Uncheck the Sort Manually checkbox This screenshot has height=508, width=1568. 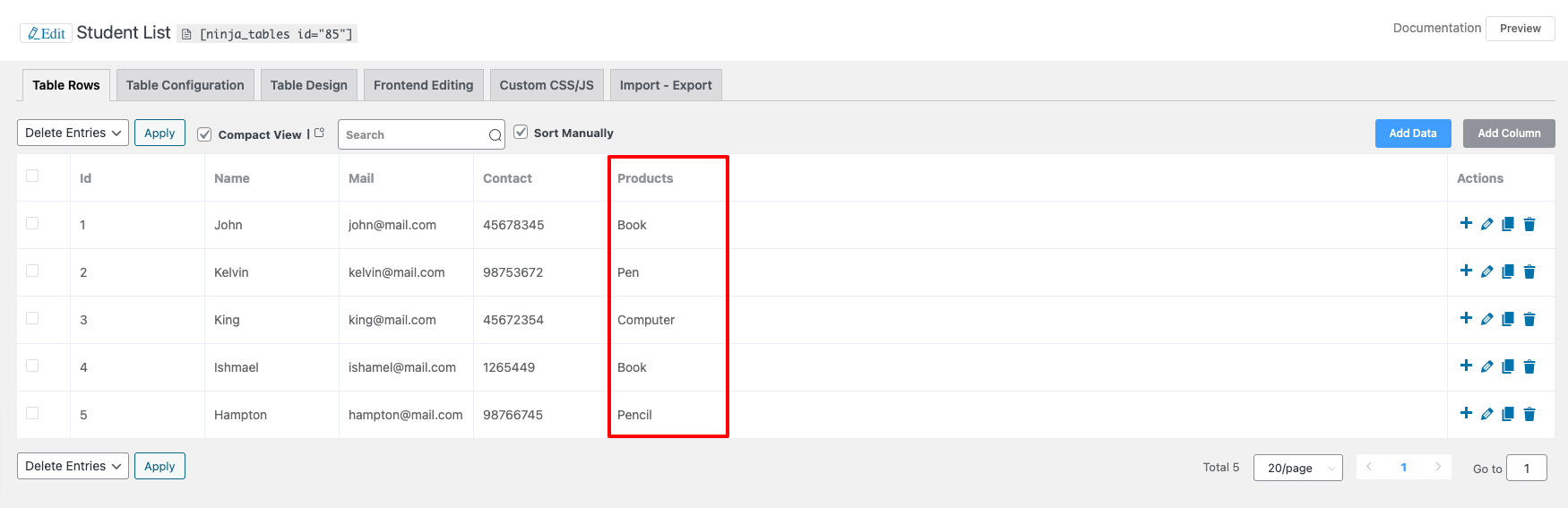coord(521,133)
